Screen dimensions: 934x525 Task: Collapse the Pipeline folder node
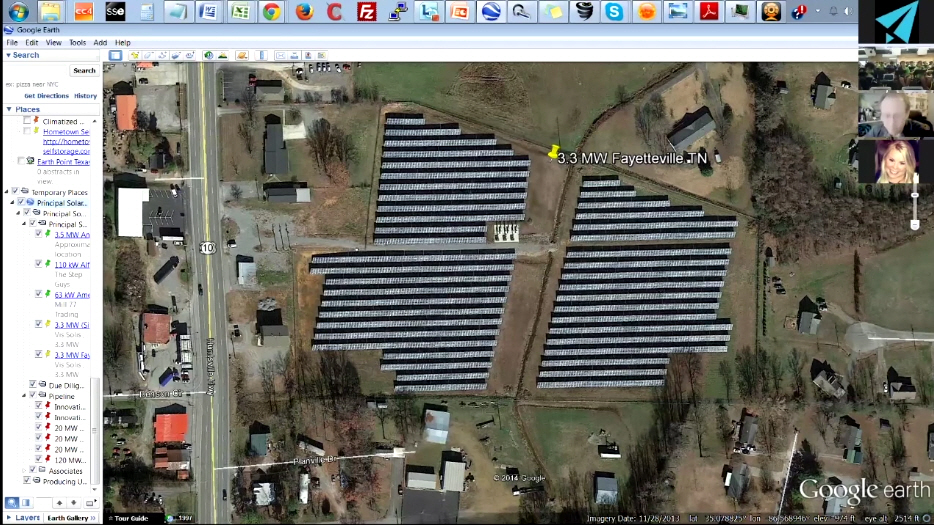pyautogui.click(x=24, y=395)
